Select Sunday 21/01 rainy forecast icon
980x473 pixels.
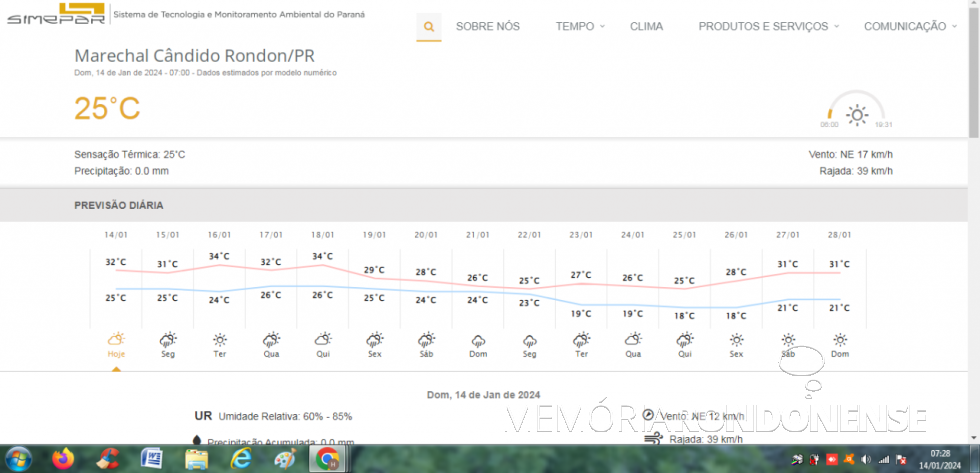tap(478, 340)
